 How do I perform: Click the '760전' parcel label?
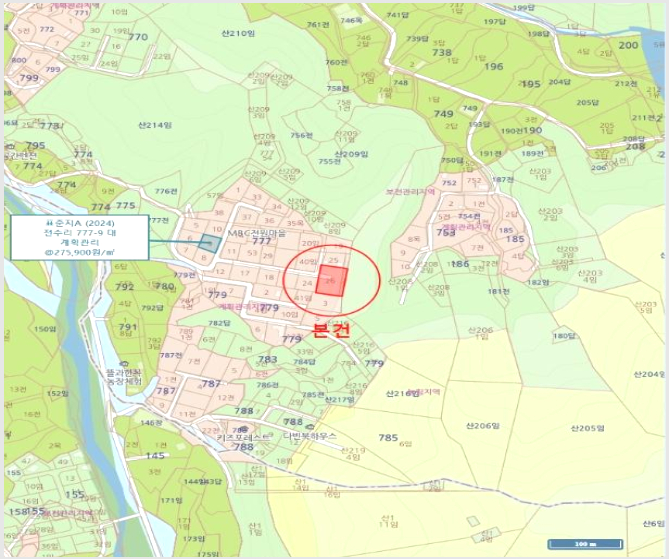pyautogui.click(x=337, y=62)
